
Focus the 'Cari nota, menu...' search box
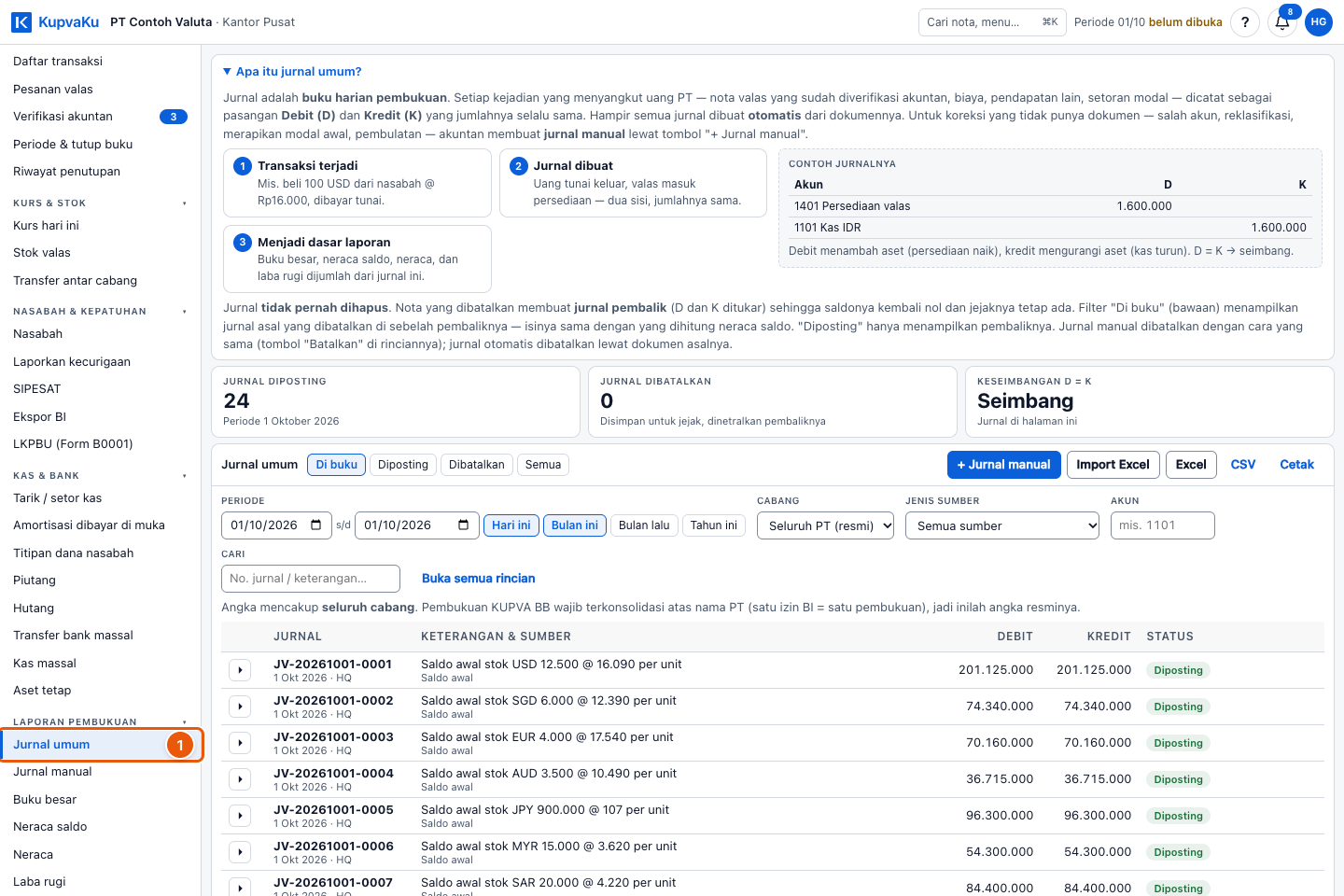tap(992, 22)
